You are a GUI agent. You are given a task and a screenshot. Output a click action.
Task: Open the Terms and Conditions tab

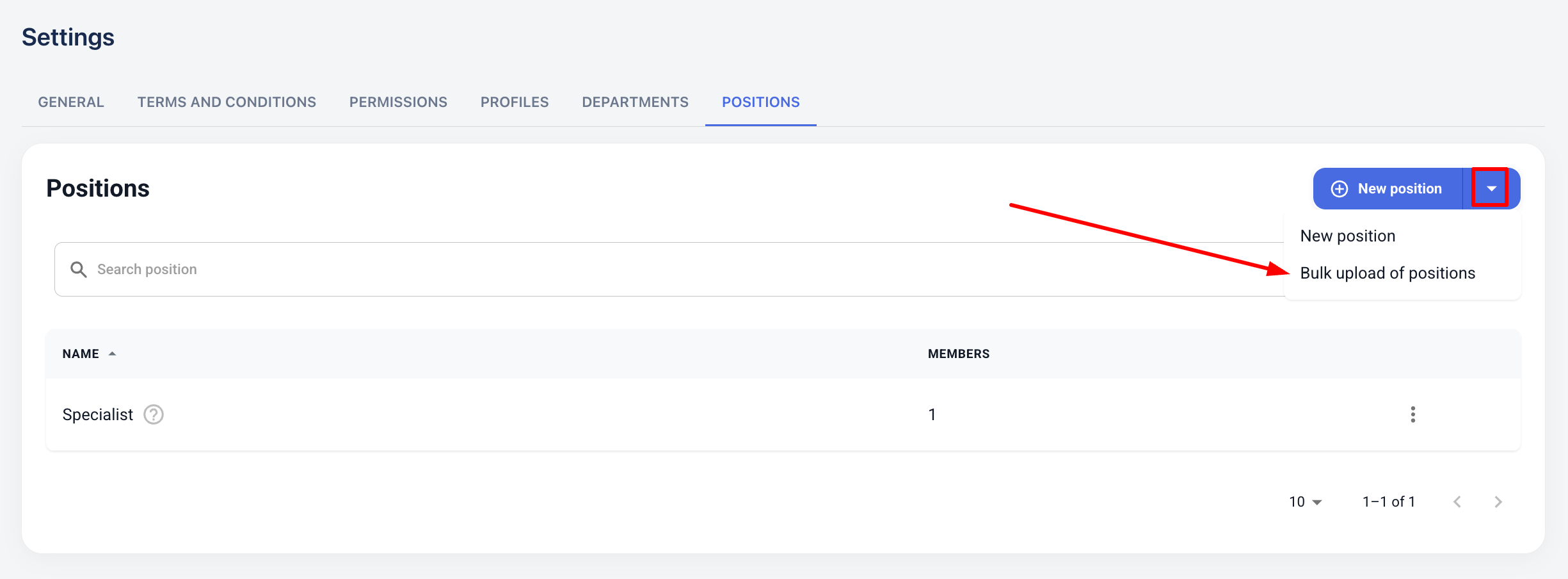(x=227, y=102)
